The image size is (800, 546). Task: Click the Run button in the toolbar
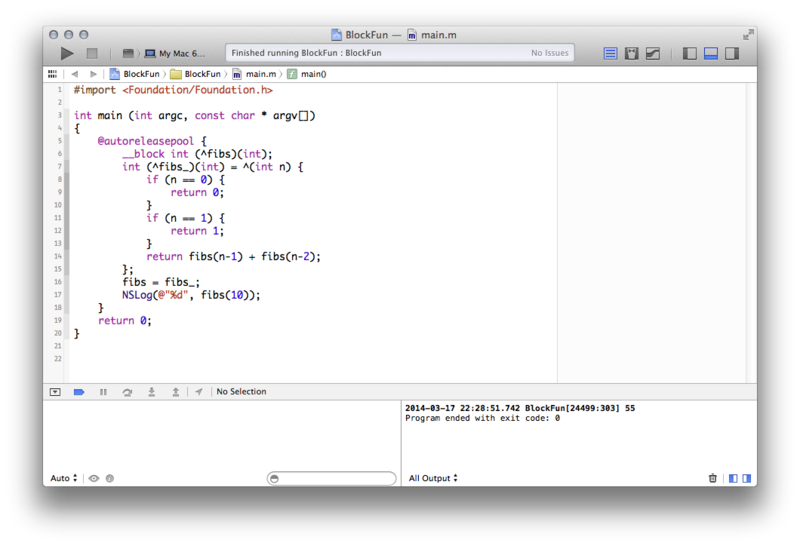click(x=67, y=53)
